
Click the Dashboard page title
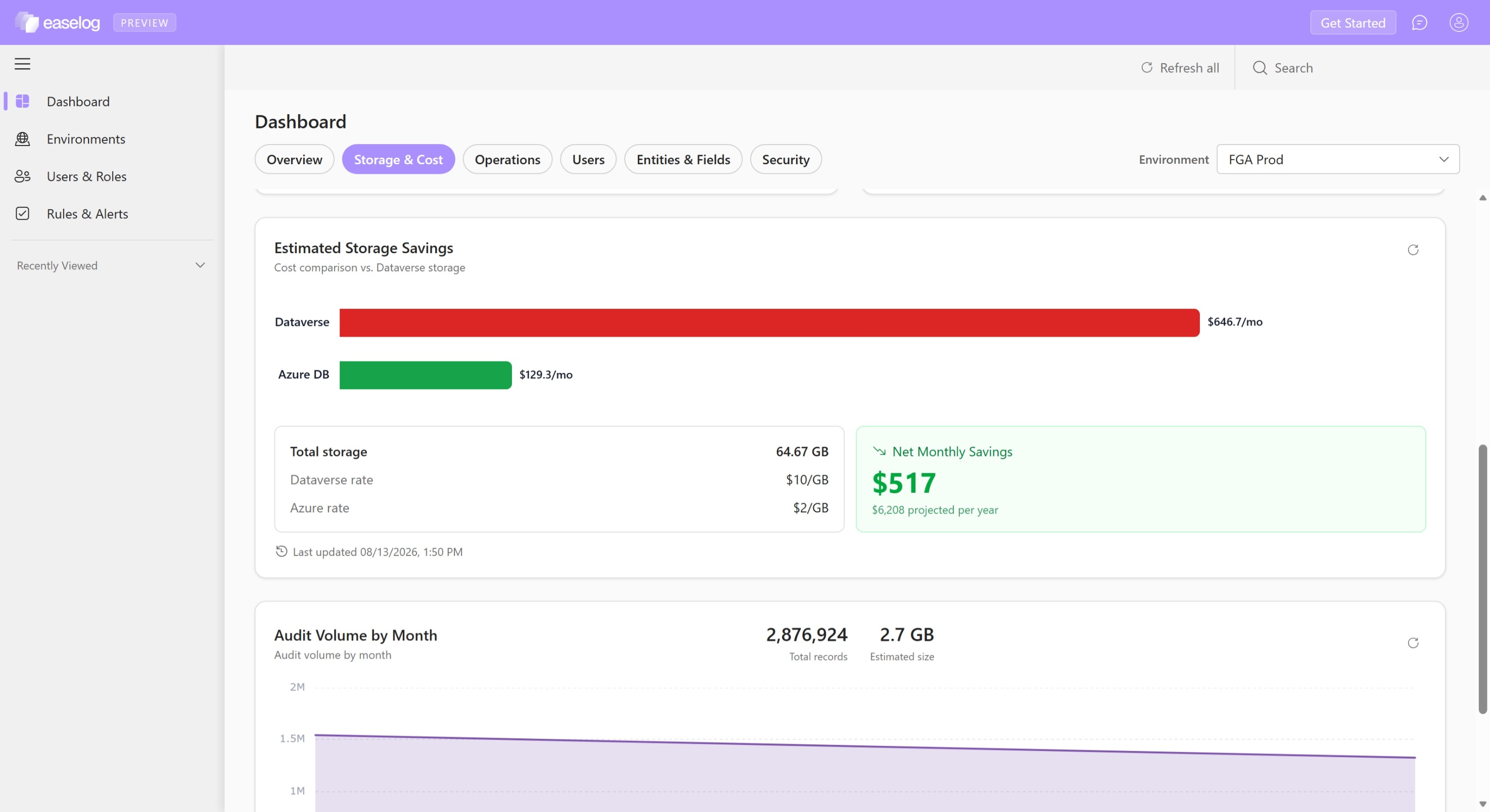point(300,121)
